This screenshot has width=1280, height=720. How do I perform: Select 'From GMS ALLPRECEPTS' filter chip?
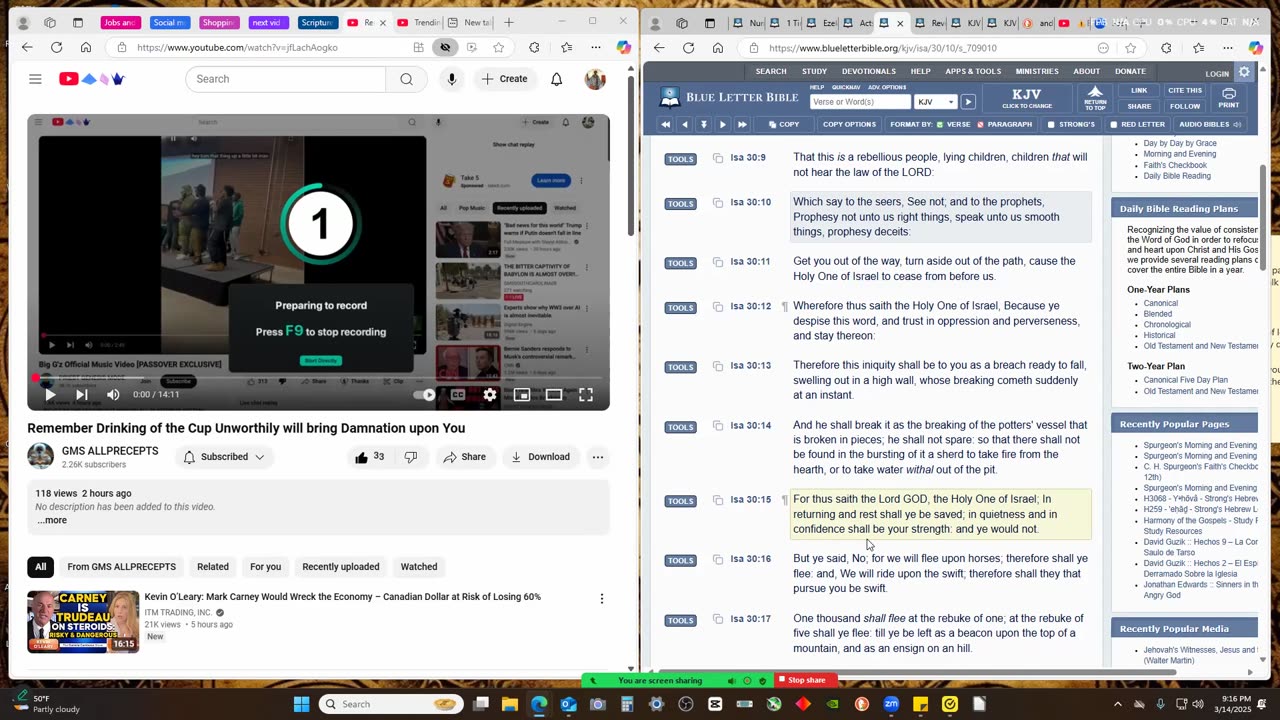point(122,567)
